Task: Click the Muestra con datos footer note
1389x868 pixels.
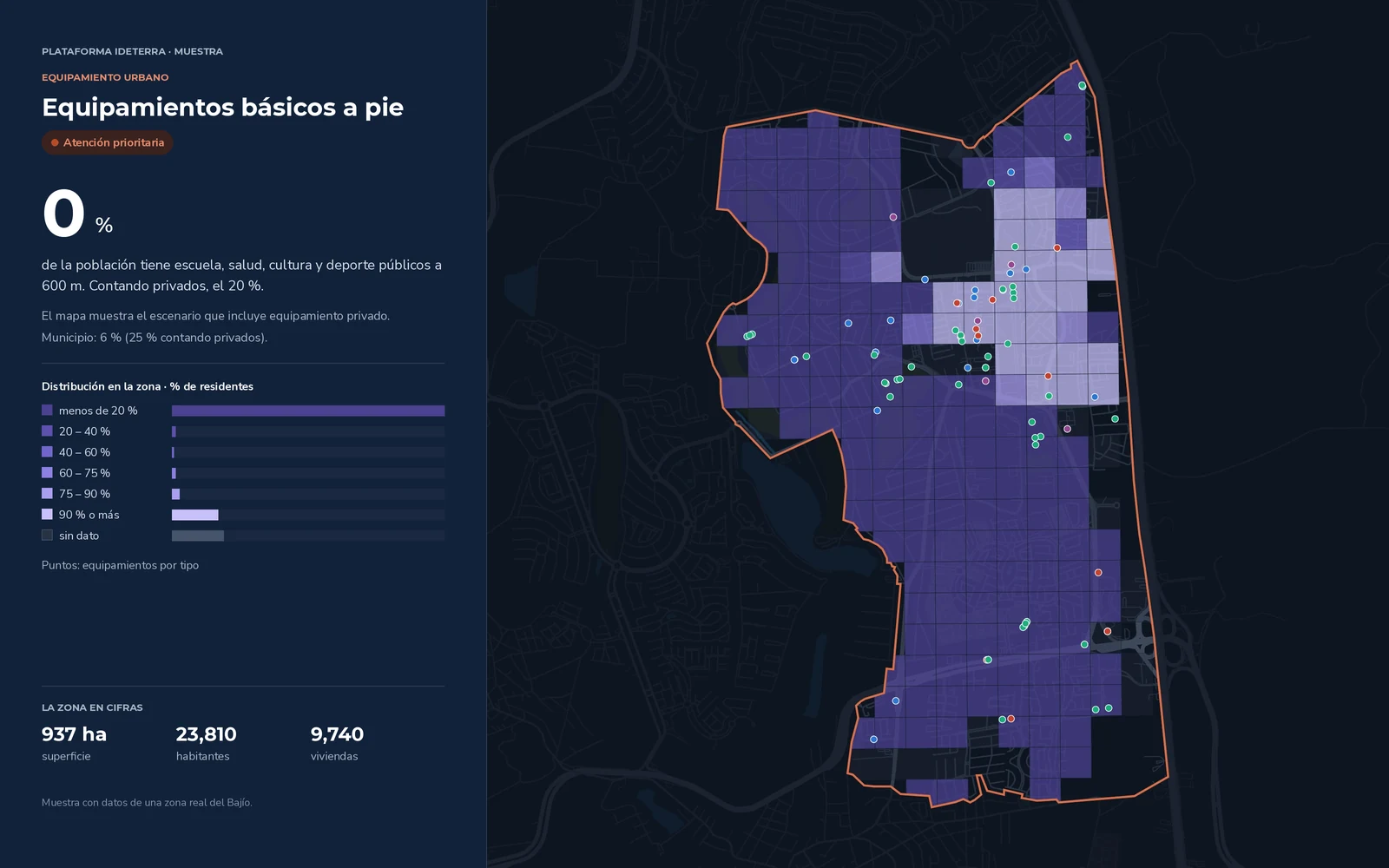Action: (x=147, y=803)
